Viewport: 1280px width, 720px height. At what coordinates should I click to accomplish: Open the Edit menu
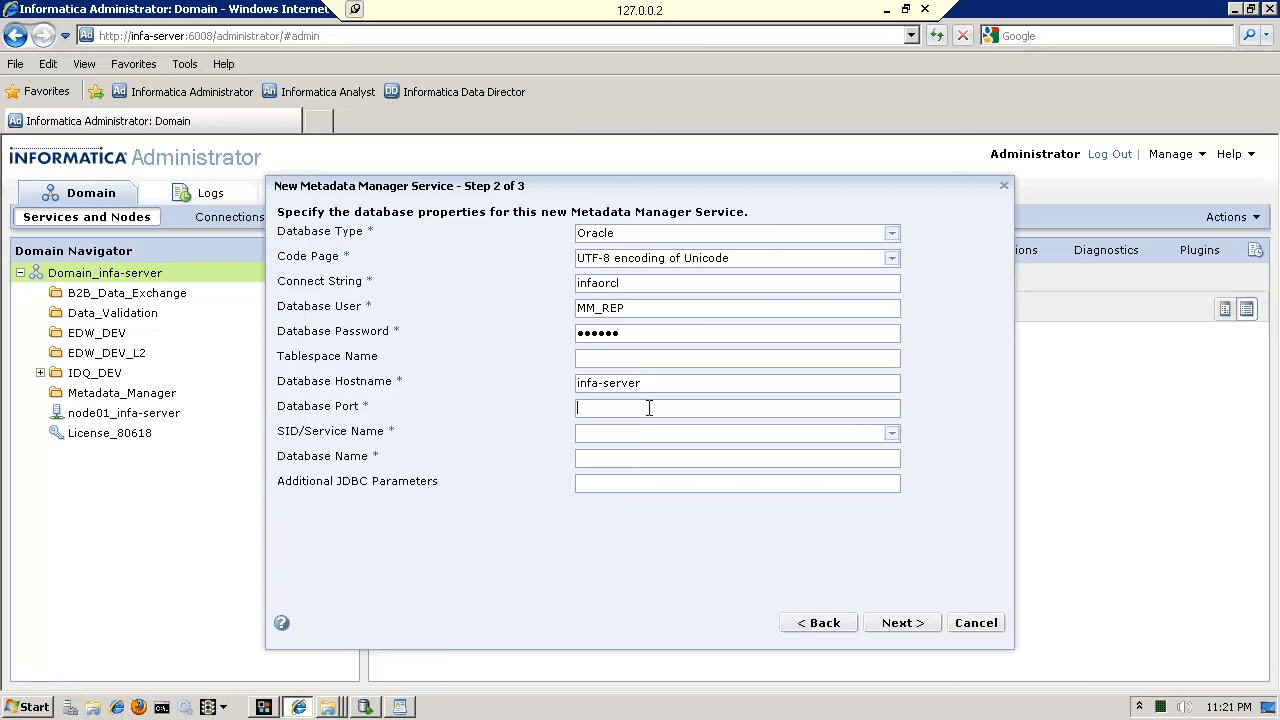click(48, 64)
